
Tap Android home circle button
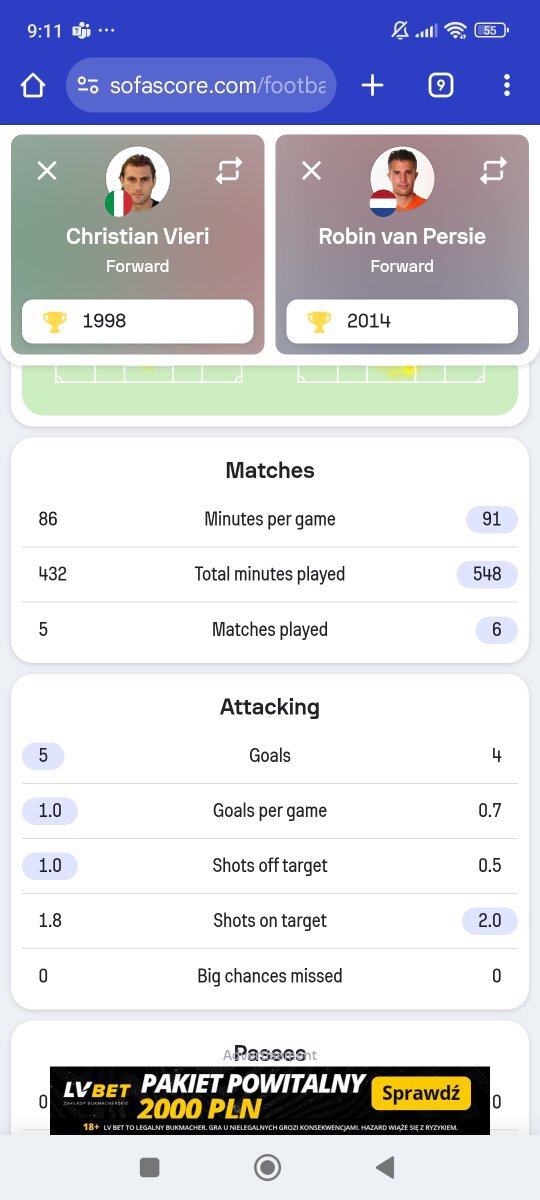(x=267, y=1167)
